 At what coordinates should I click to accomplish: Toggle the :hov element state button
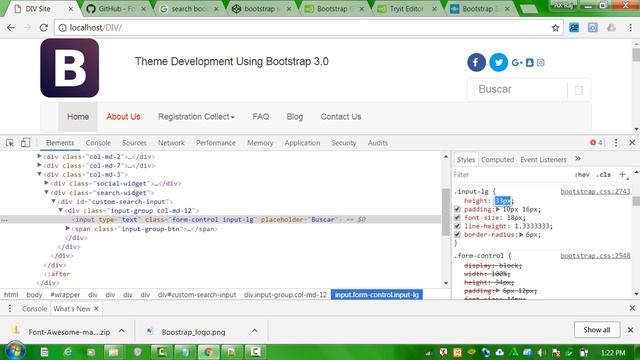pos(582,175)
